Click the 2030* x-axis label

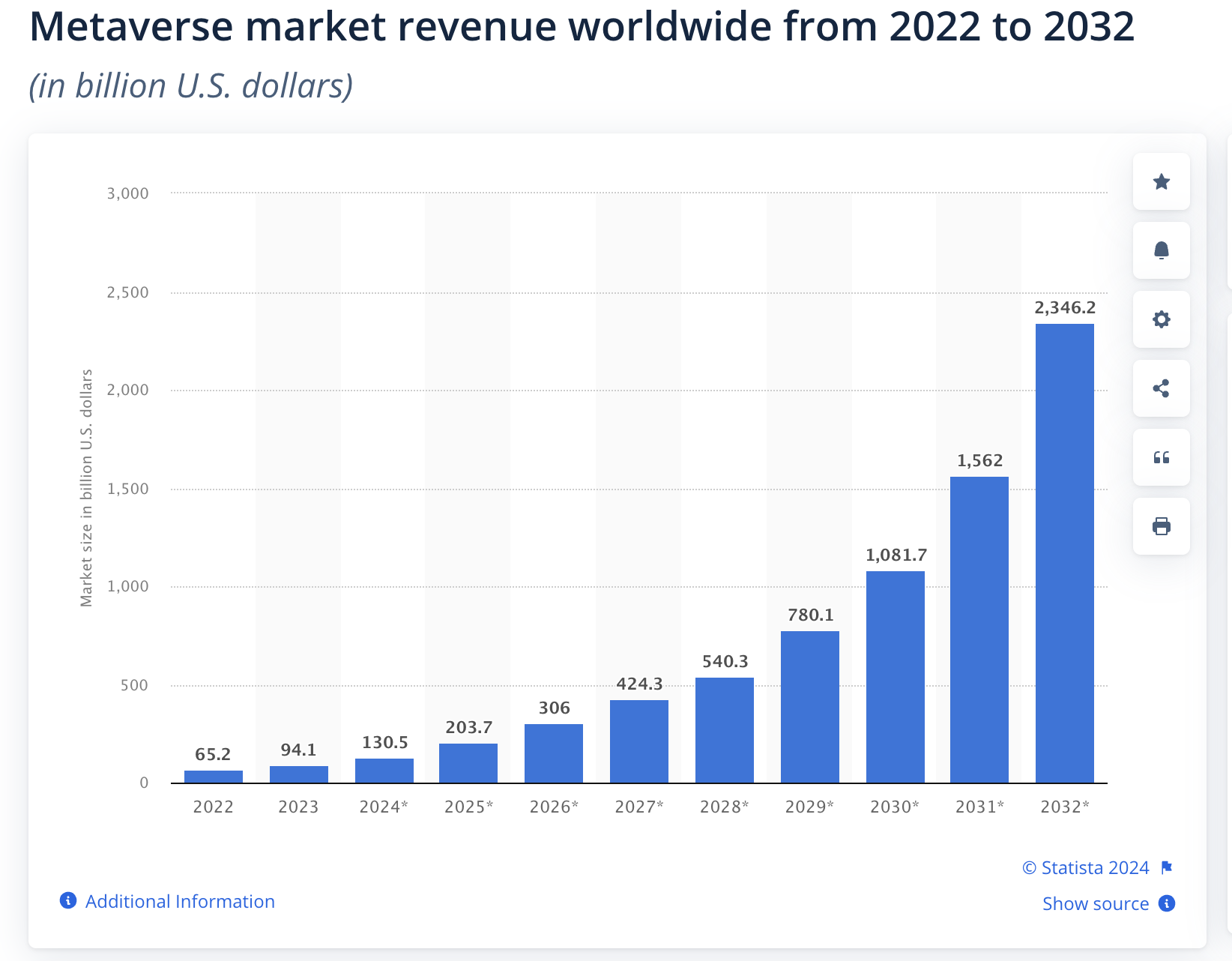(x=895, y=807)
